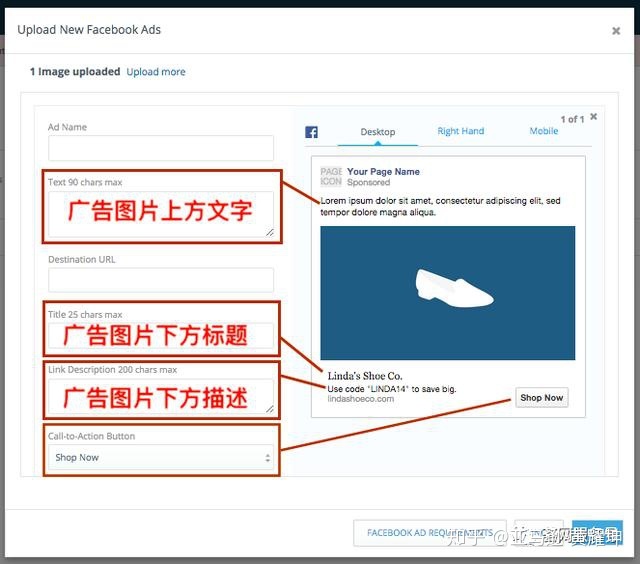Click Linda's Shoe Co. headline in preview

(x=365, y=376)
